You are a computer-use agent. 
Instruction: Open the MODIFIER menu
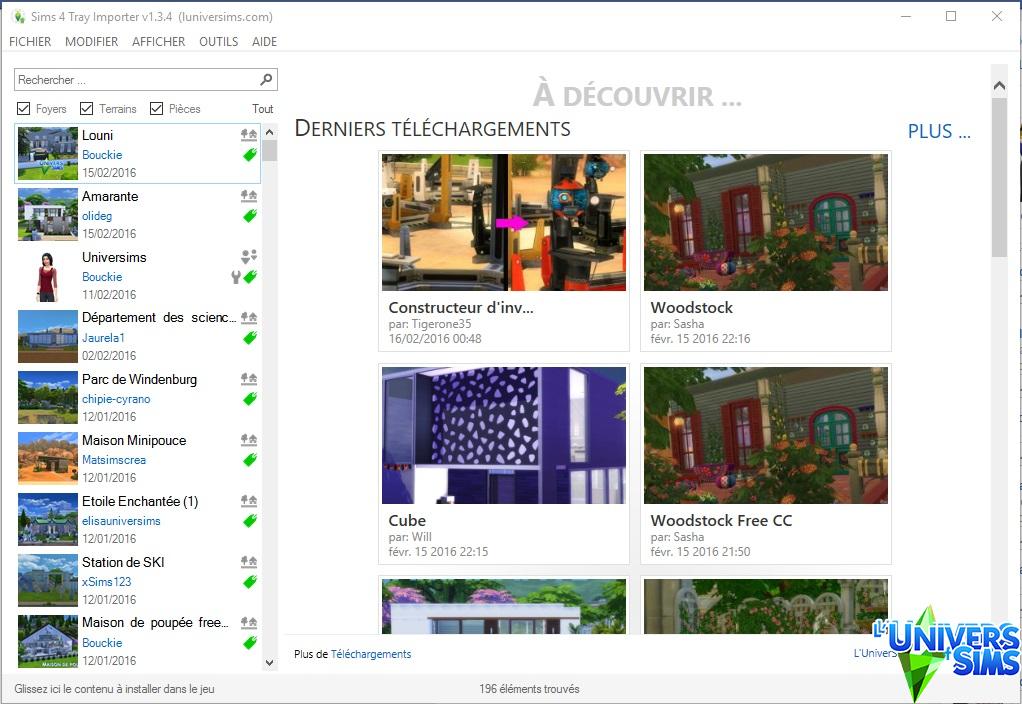(91, 42)
